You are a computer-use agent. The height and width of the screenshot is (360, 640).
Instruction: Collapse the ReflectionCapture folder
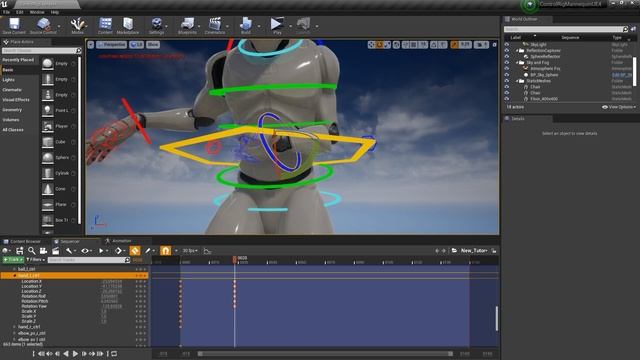pyautogui.click(x=517, y=51)
